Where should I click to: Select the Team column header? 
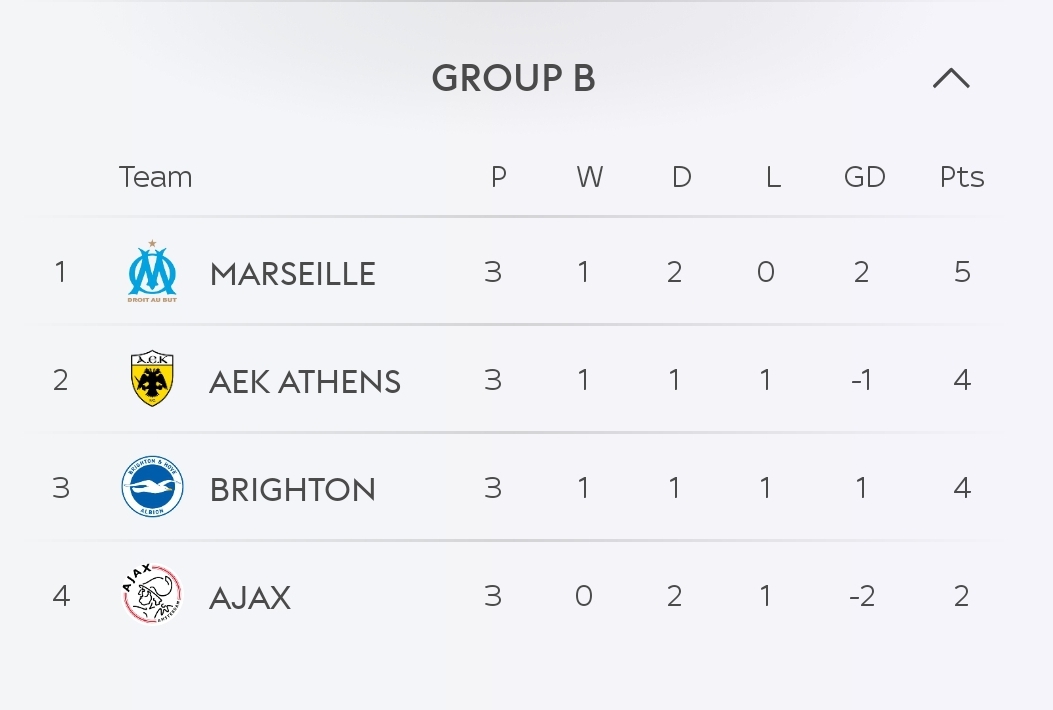(155, 177)
